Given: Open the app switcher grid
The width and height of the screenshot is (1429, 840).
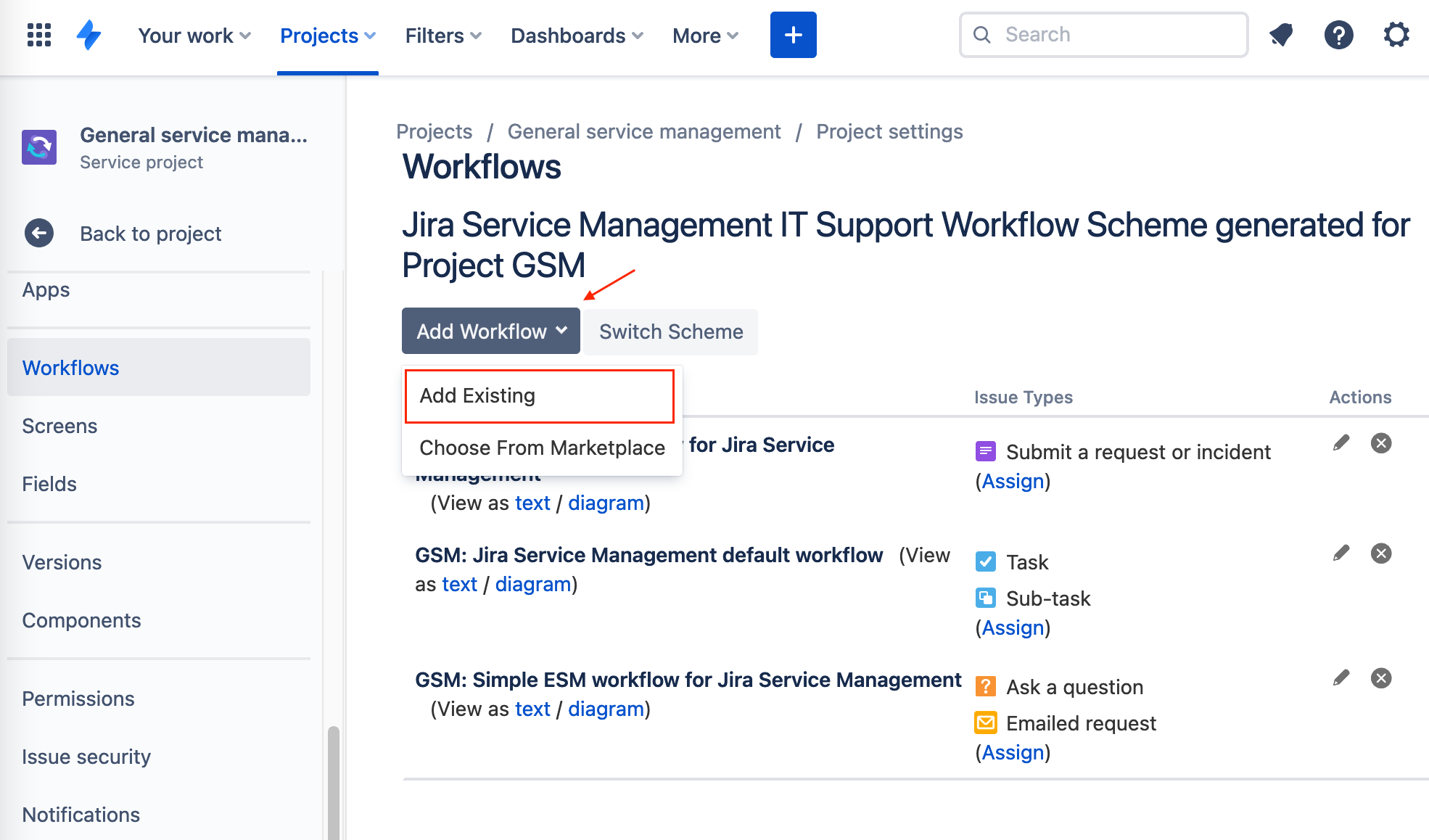Looking at the screenshot, I should pos(38,34).
